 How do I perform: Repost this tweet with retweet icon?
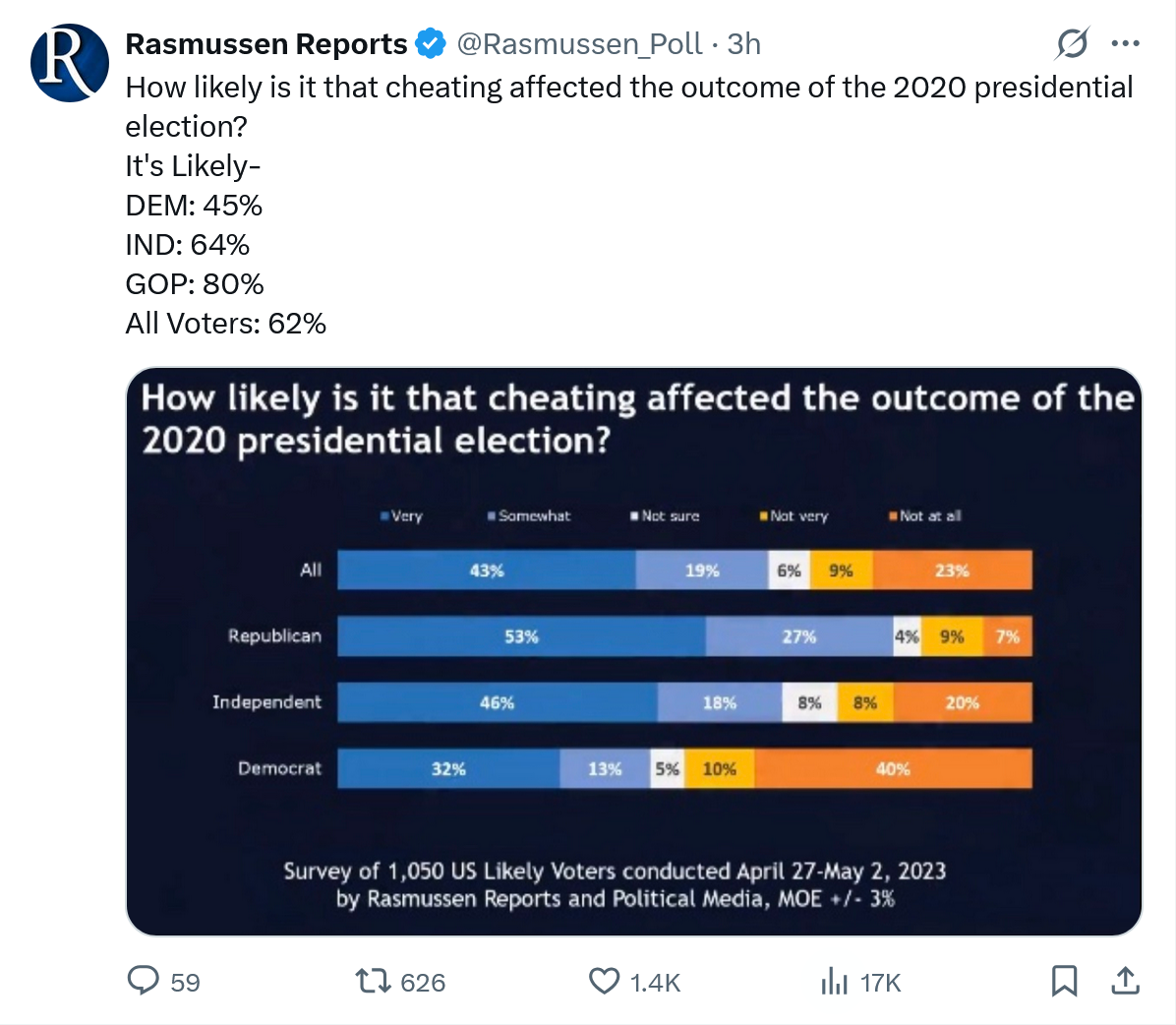(372, 981)
